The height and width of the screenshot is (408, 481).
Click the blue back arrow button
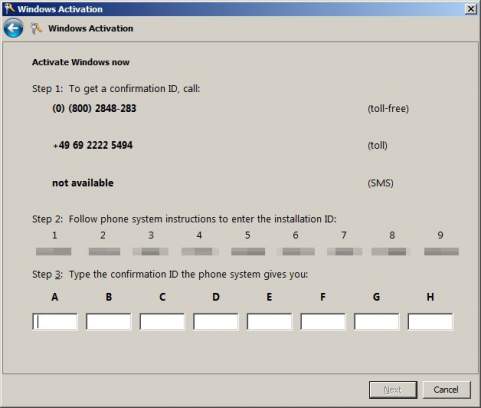(x=14, y=28)
